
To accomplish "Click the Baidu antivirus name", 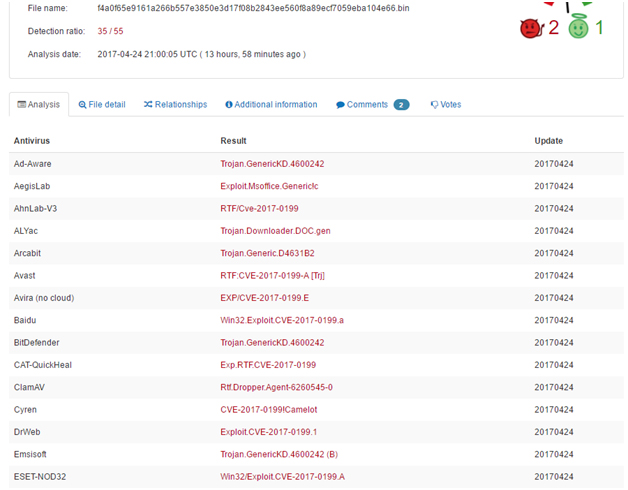I will click(x=25, y=321).
